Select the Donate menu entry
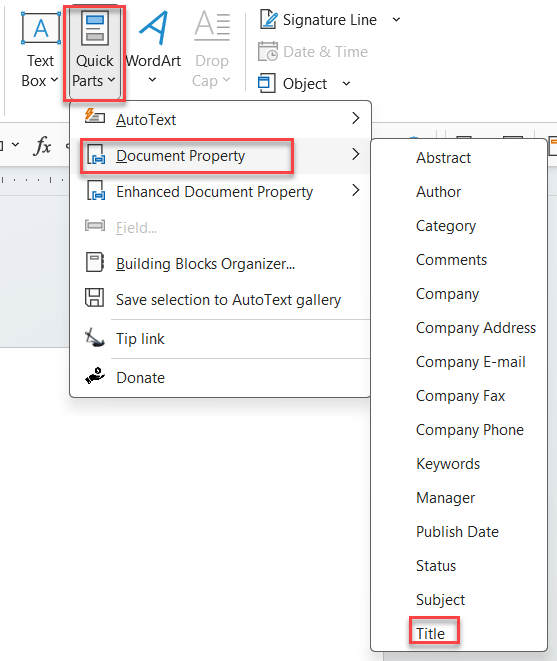Image resolution: width=557 pixels, height=661 pixels. click(220, 377)
